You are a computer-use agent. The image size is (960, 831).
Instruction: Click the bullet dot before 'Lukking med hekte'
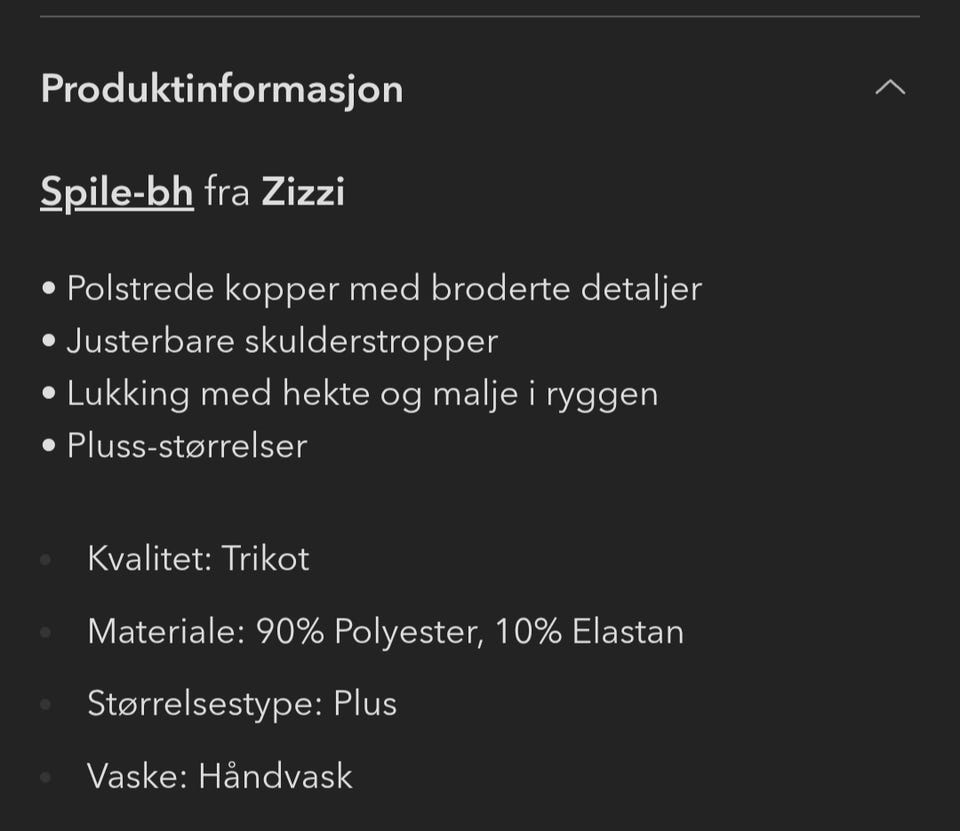point(49,393)
